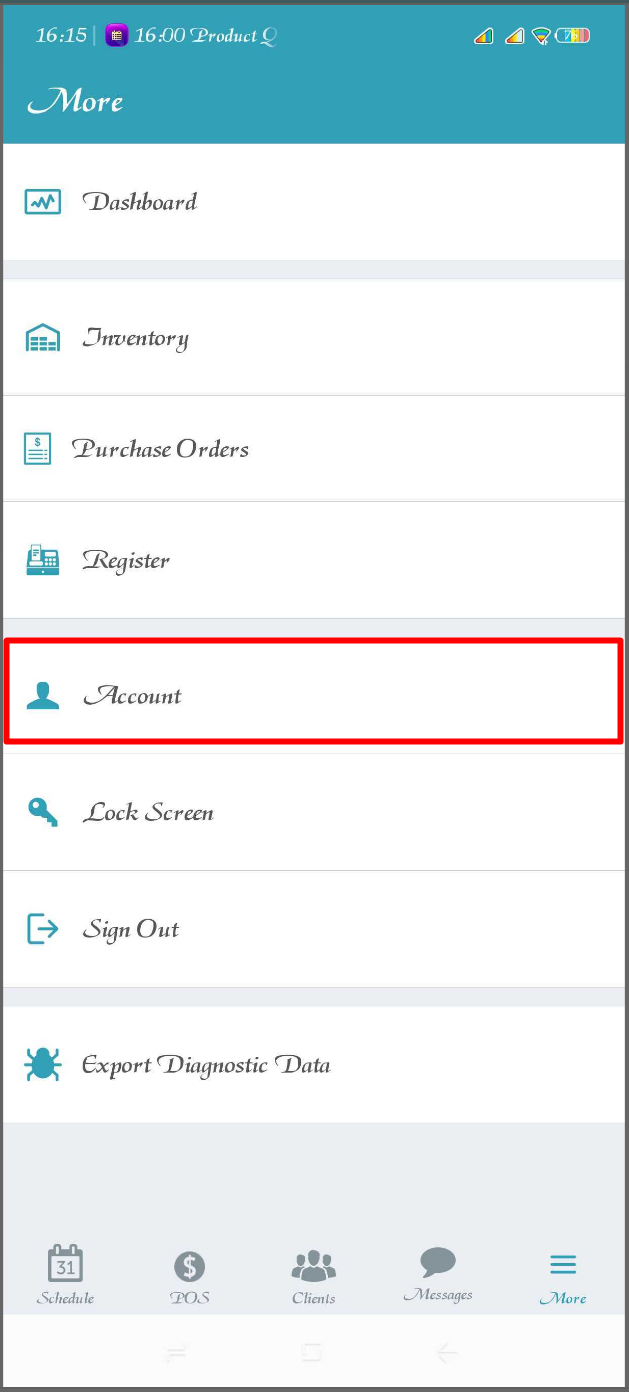The image size is (629, 1392).
Task: Open the POS tab
Action: point(190,1277)
